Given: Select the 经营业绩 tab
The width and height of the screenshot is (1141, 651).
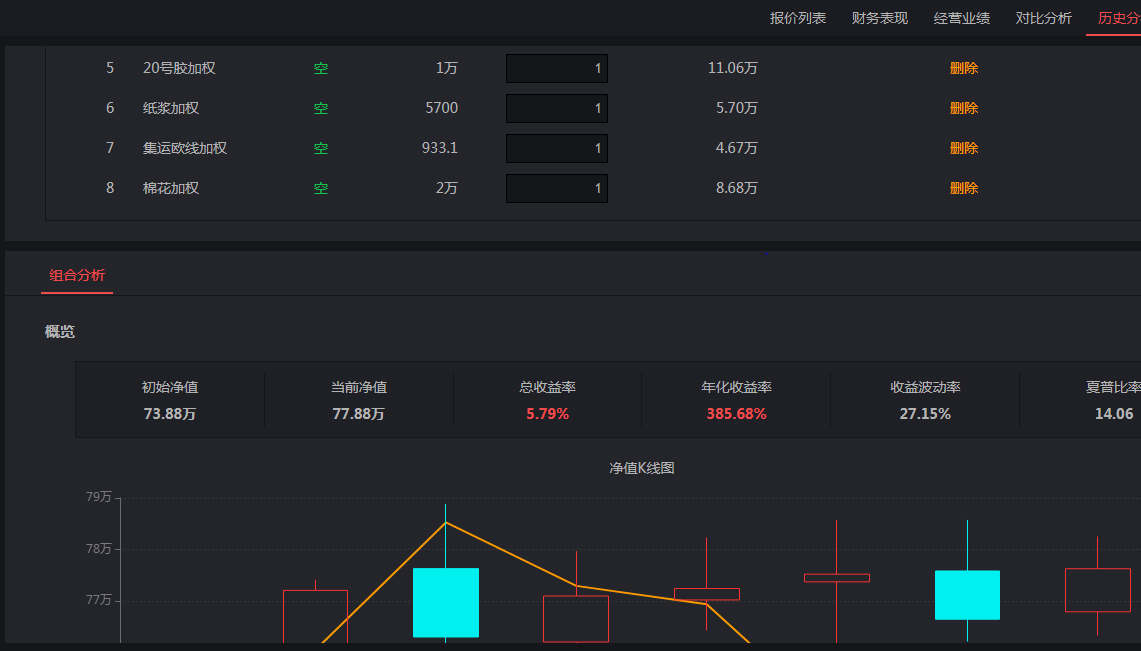Looking at the screenshot, I should click(x=961, y=18).
